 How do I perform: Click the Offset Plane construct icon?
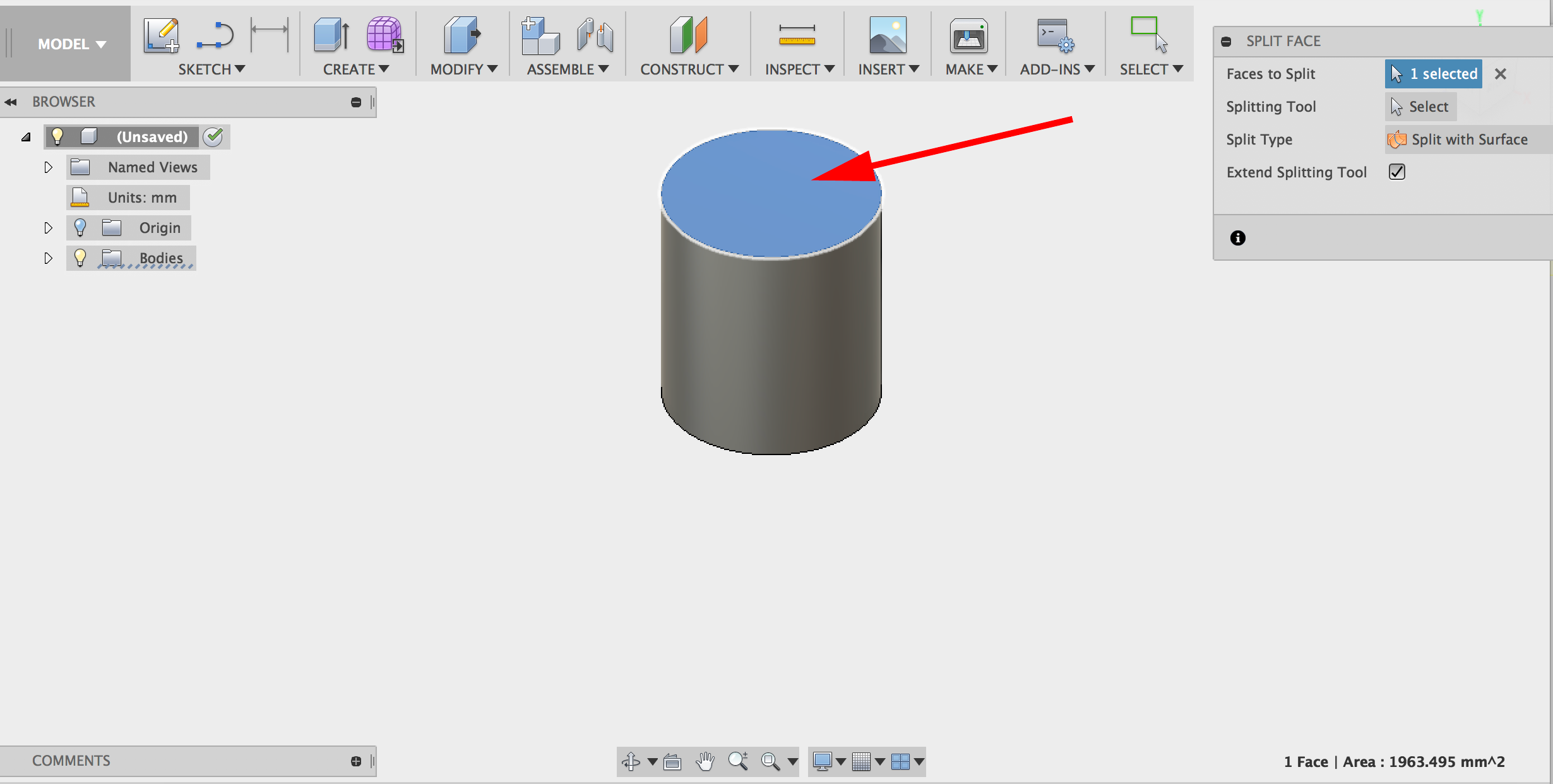click(688, 35)
